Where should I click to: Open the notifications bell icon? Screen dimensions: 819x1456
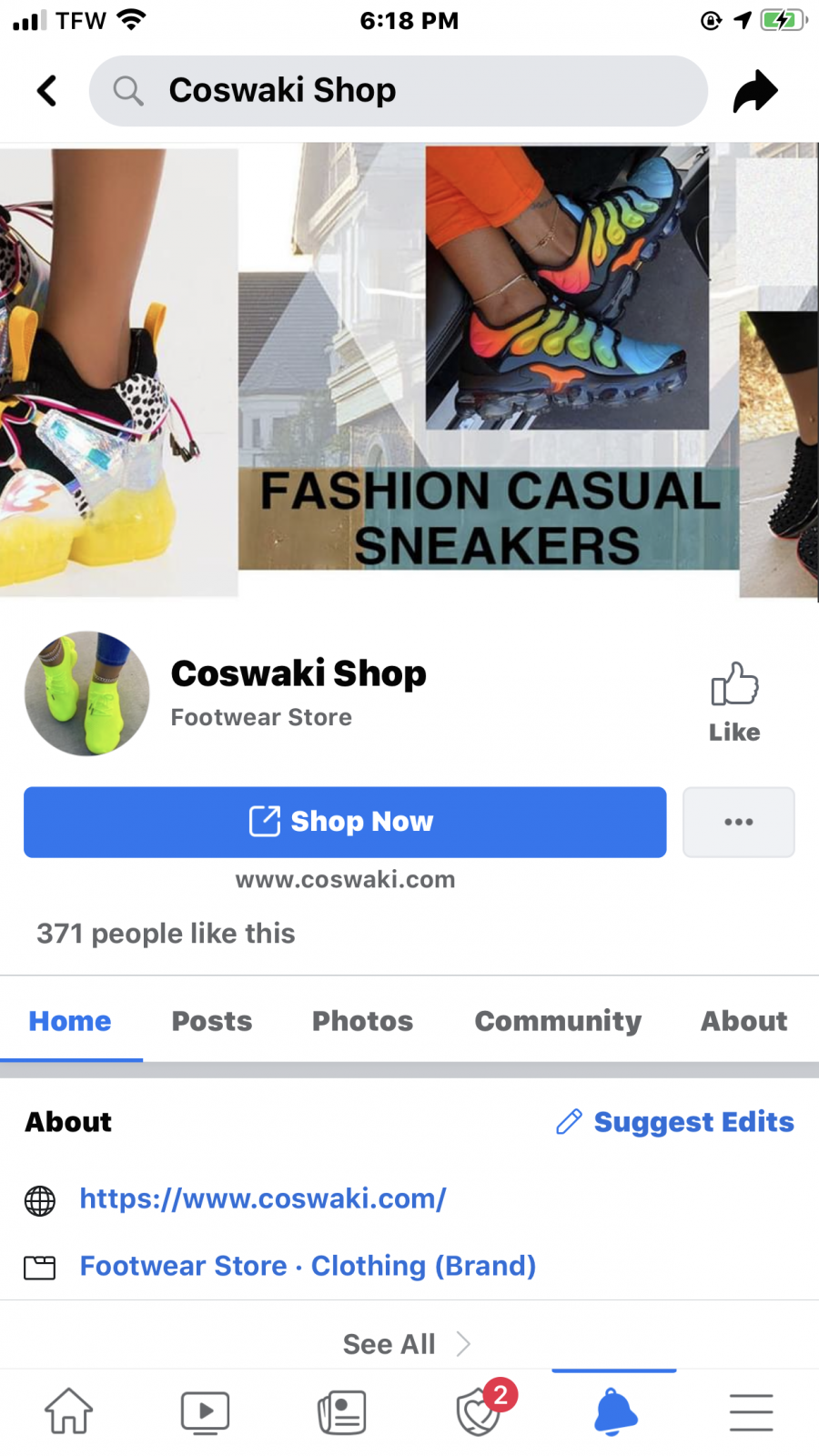coord(615,1411)
